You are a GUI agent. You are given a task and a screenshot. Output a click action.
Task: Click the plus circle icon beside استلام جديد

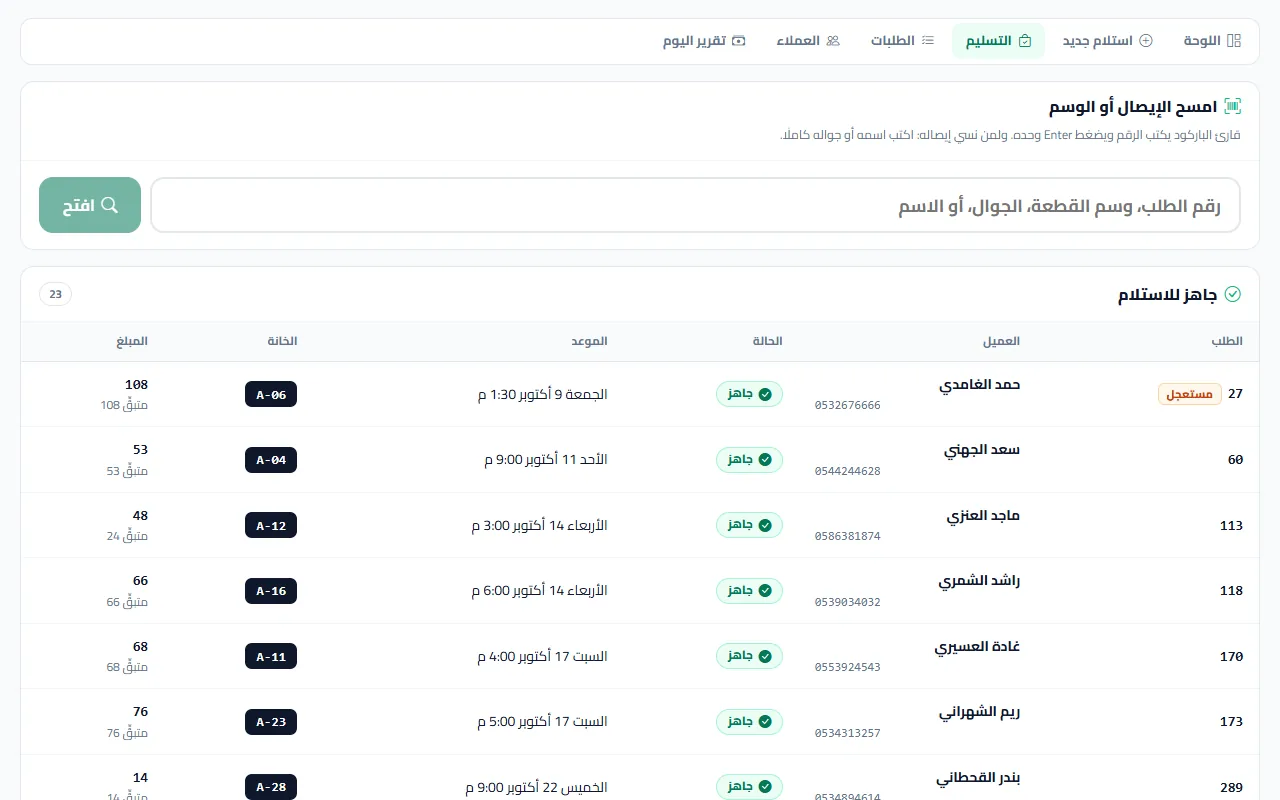coord(1146,41)
